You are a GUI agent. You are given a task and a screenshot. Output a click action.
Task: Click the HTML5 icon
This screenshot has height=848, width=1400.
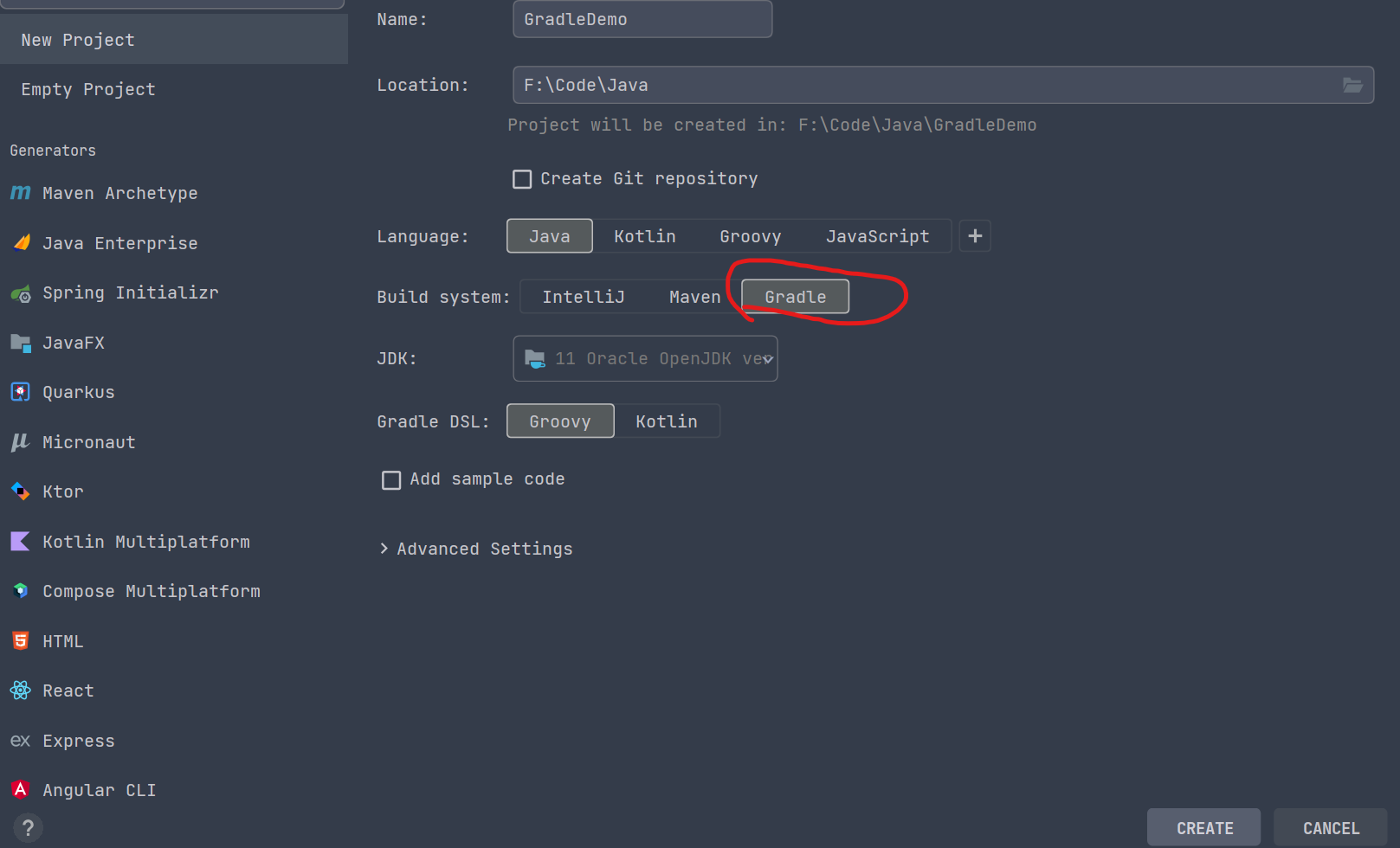tap(21, 641)
